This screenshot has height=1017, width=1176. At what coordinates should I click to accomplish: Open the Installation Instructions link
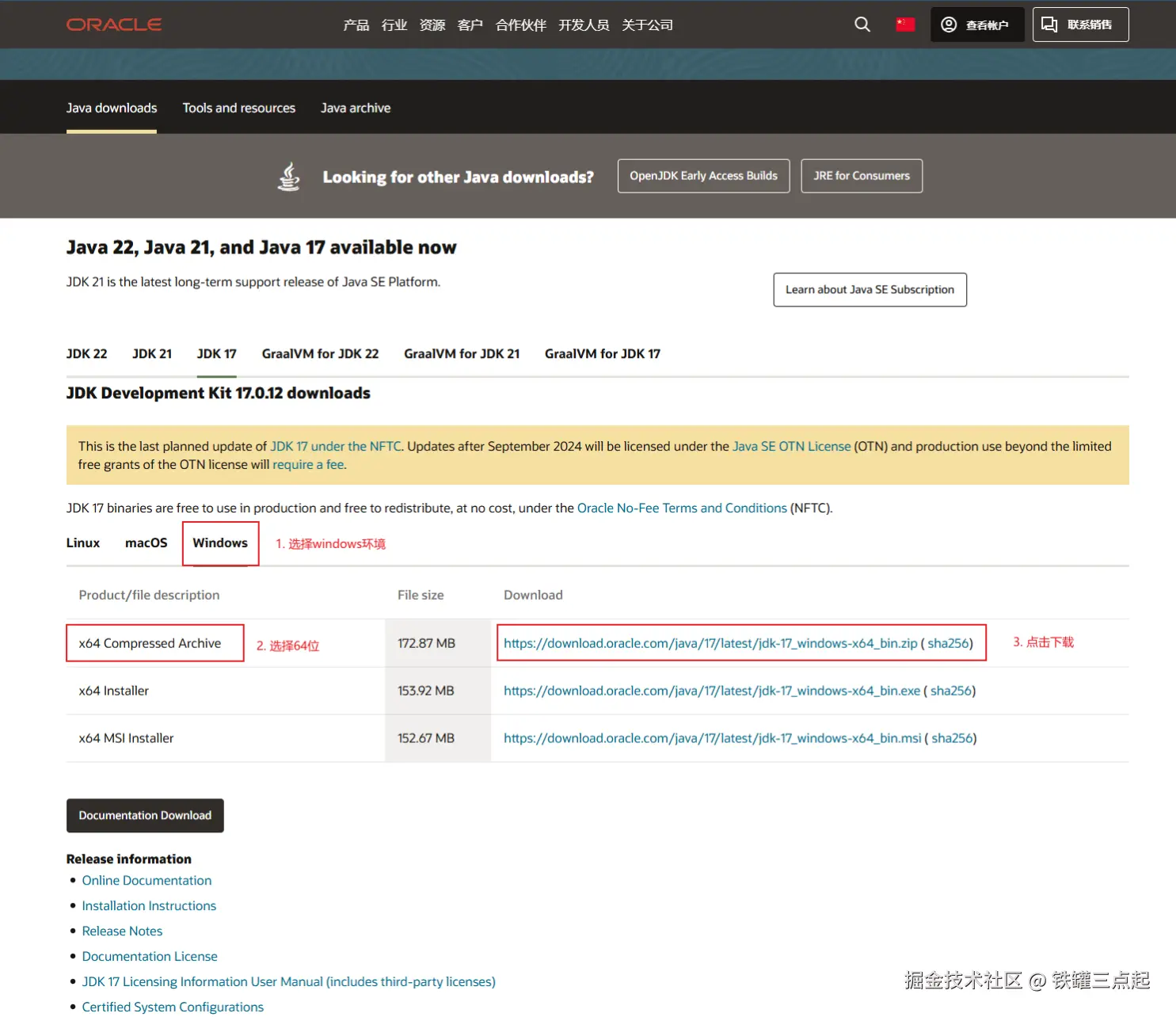[149, 905]
